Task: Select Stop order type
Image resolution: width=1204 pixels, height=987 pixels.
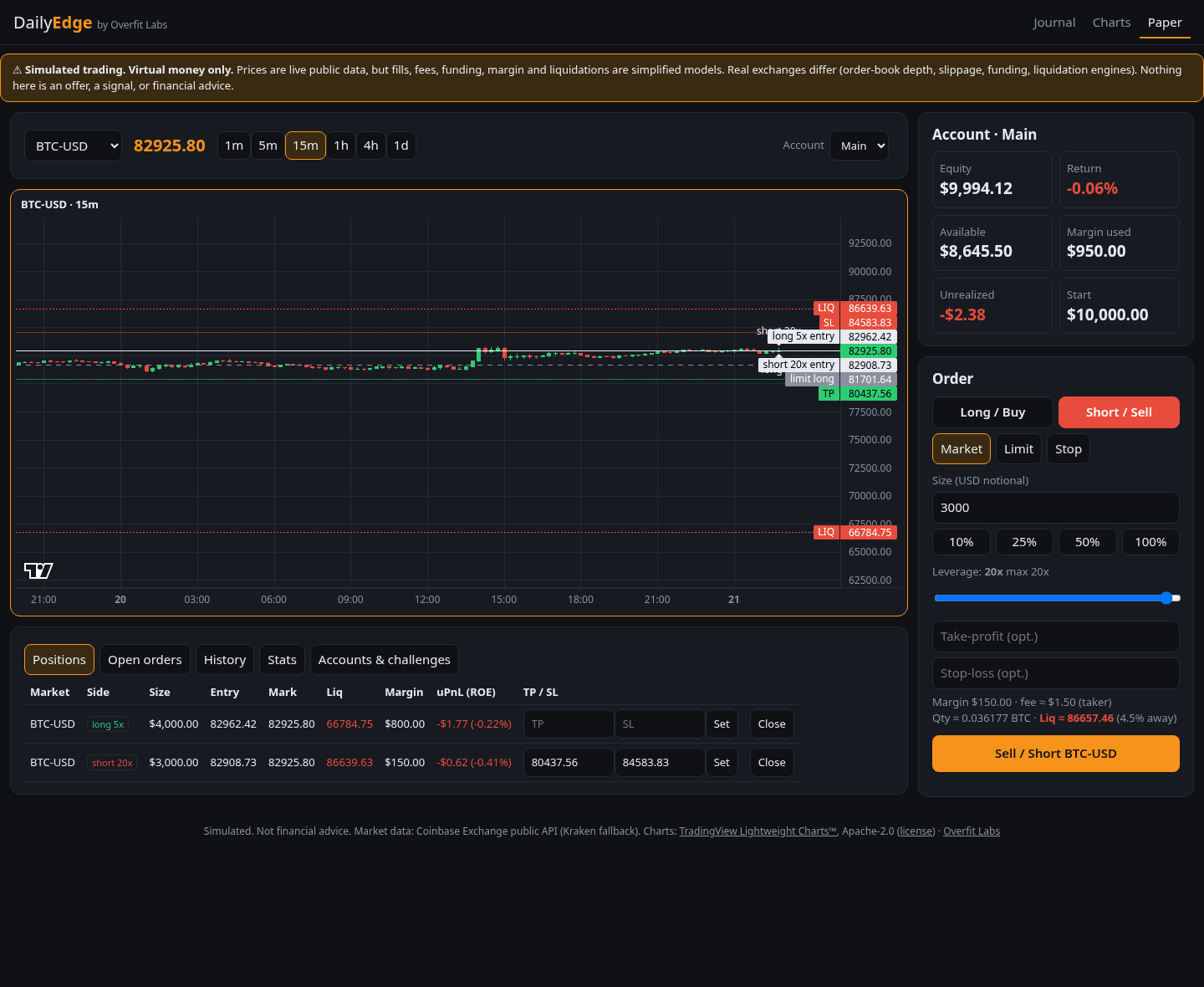Action: pos(1069,449)
